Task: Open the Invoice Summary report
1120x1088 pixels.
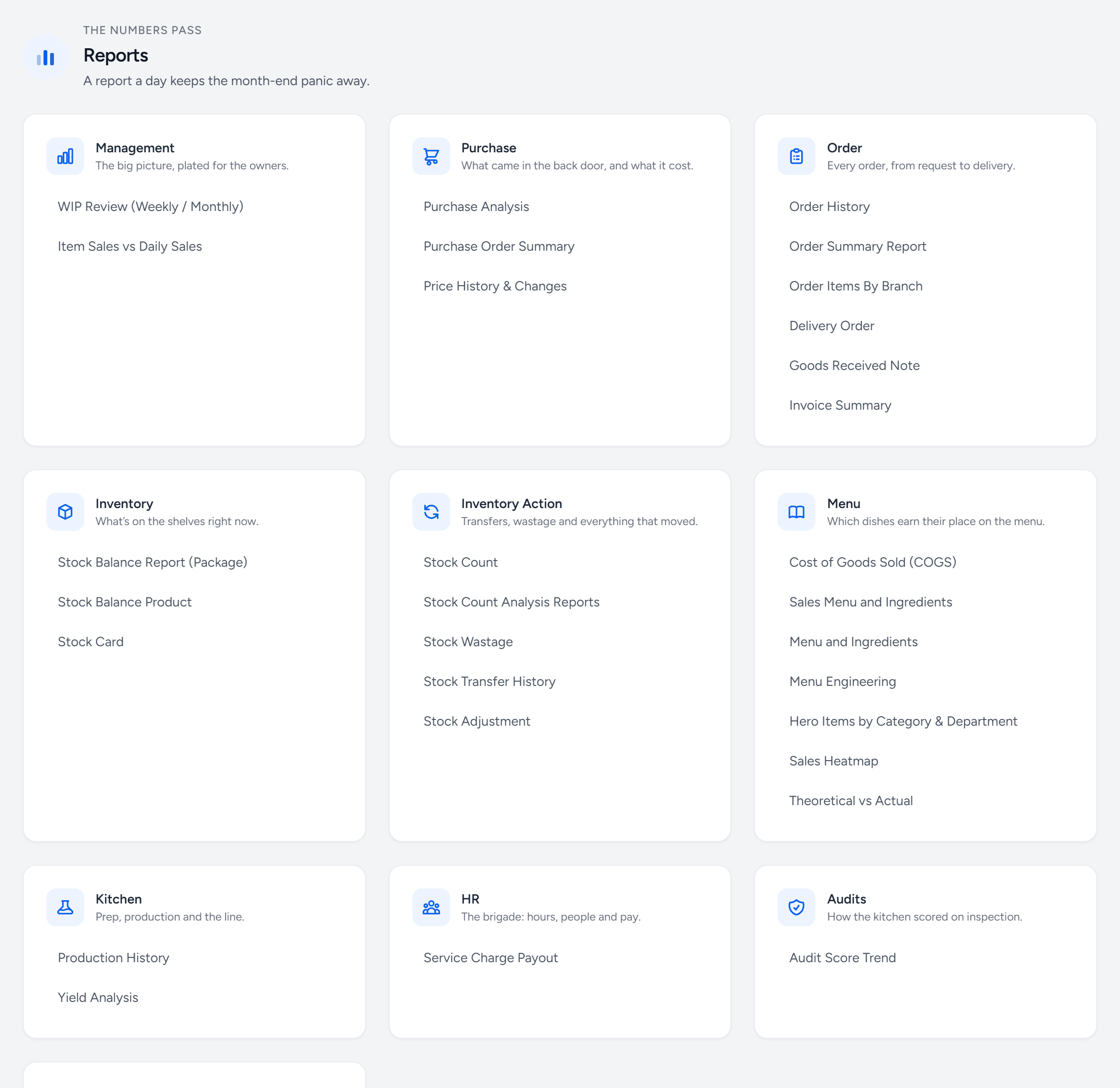Action: tap(840, 405)
